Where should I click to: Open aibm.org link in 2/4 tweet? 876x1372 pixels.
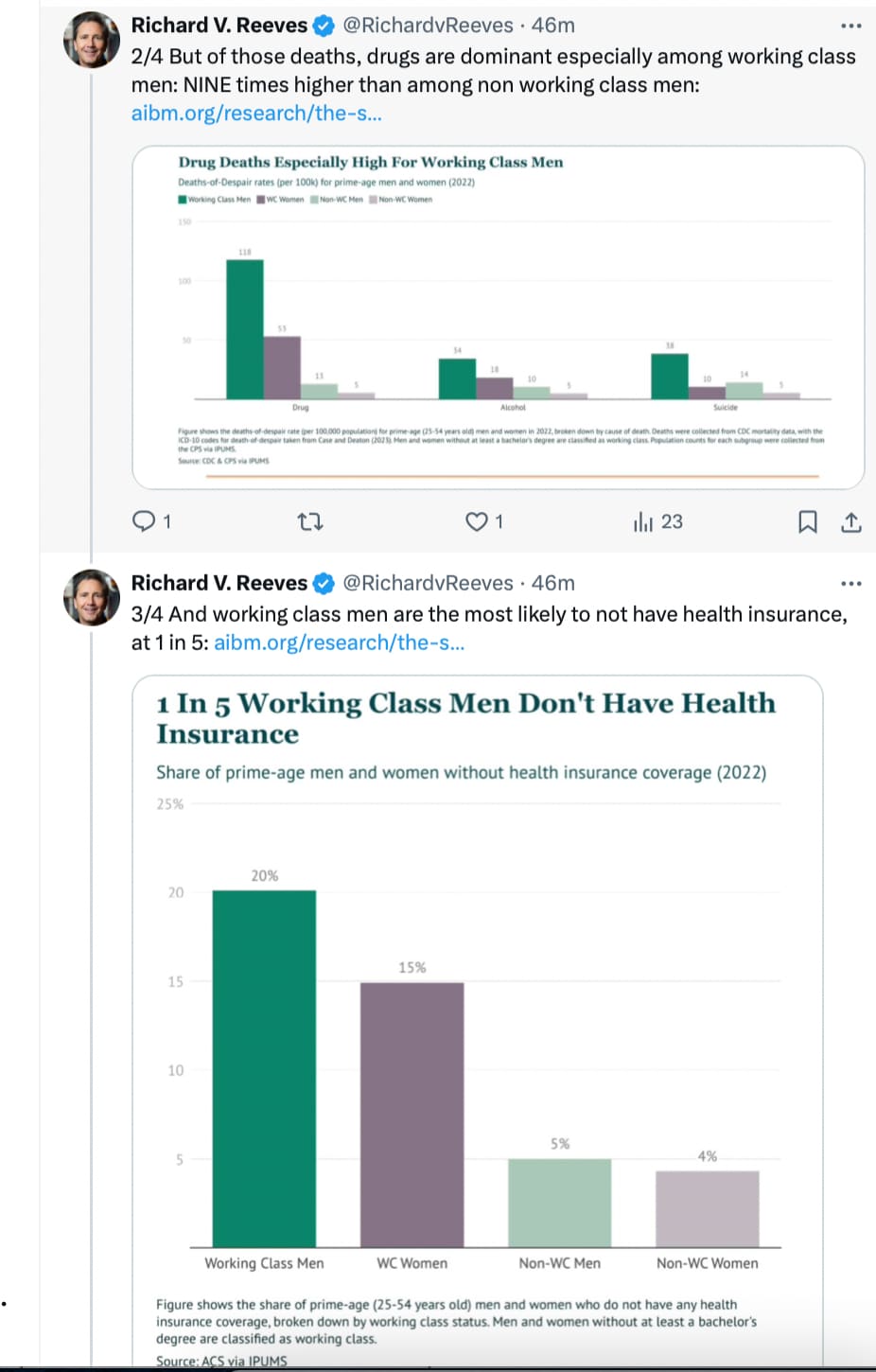[256, 114]
